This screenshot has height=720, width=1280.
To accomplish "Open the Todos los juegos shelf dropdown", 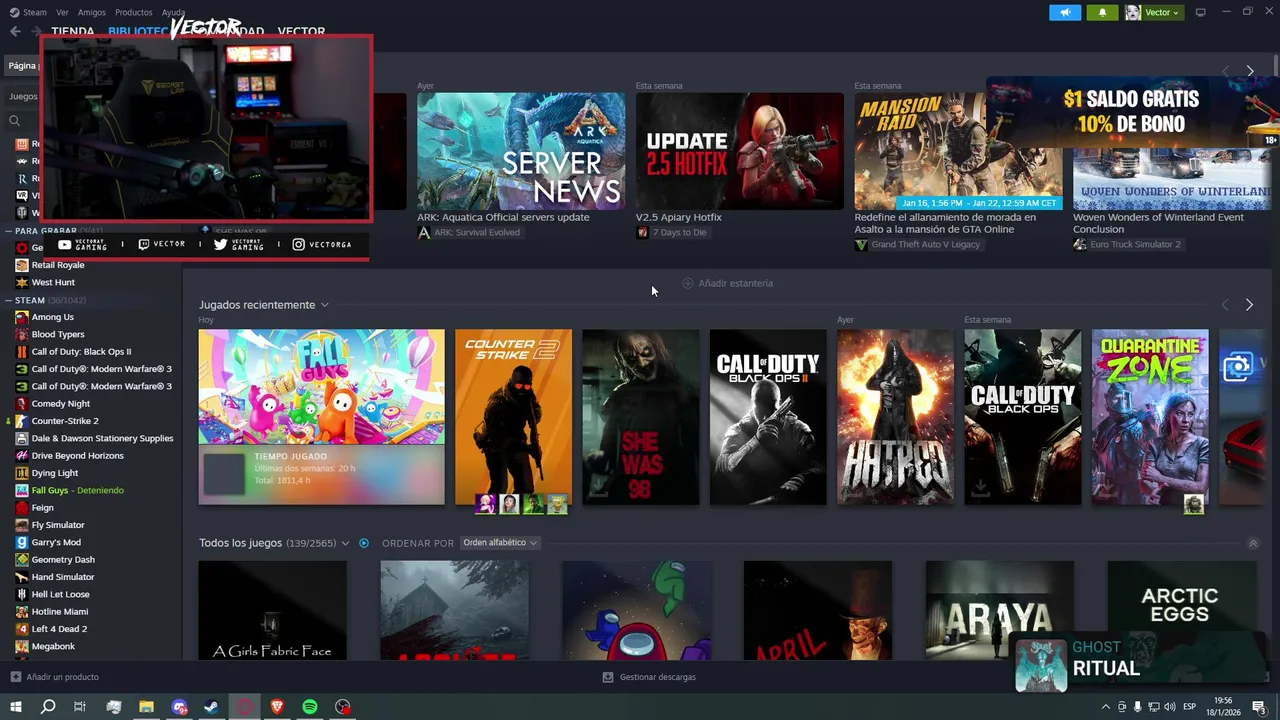I will coord(345,543).
